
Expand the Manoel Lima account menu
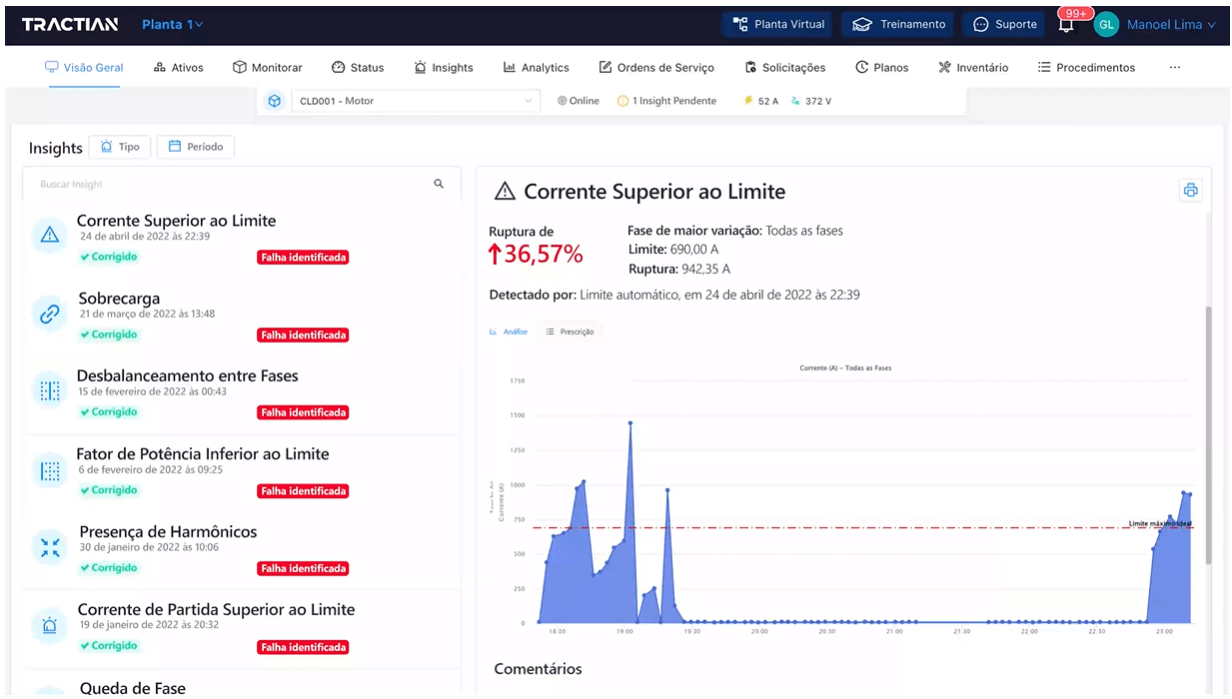1171,24
